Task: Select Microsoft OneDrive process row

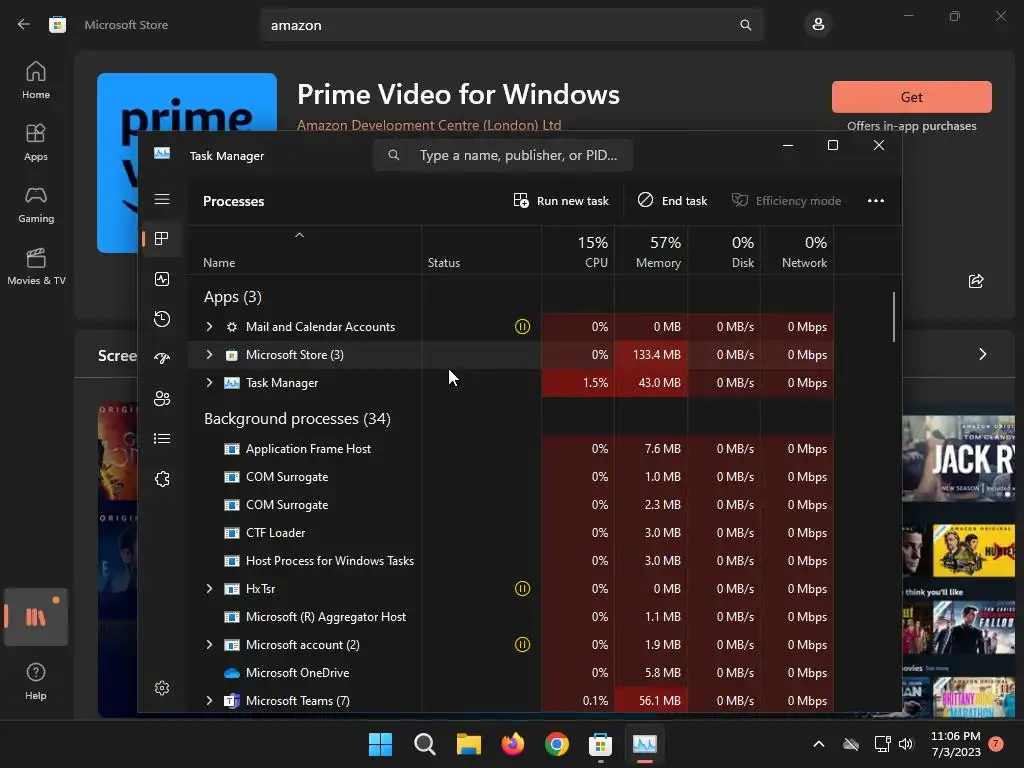Action: tap(511, 673)
